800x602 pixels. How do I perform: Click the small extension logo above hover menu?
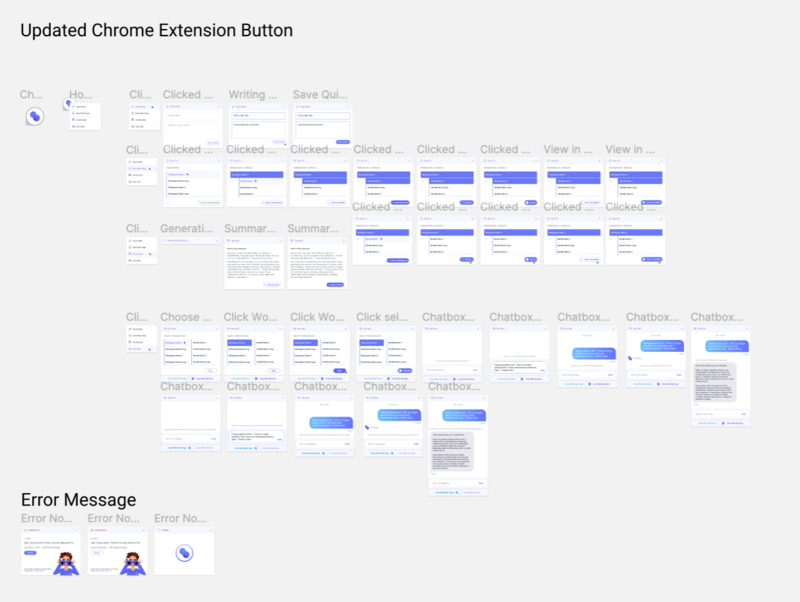pyautogui.click(x=68, y=102)
